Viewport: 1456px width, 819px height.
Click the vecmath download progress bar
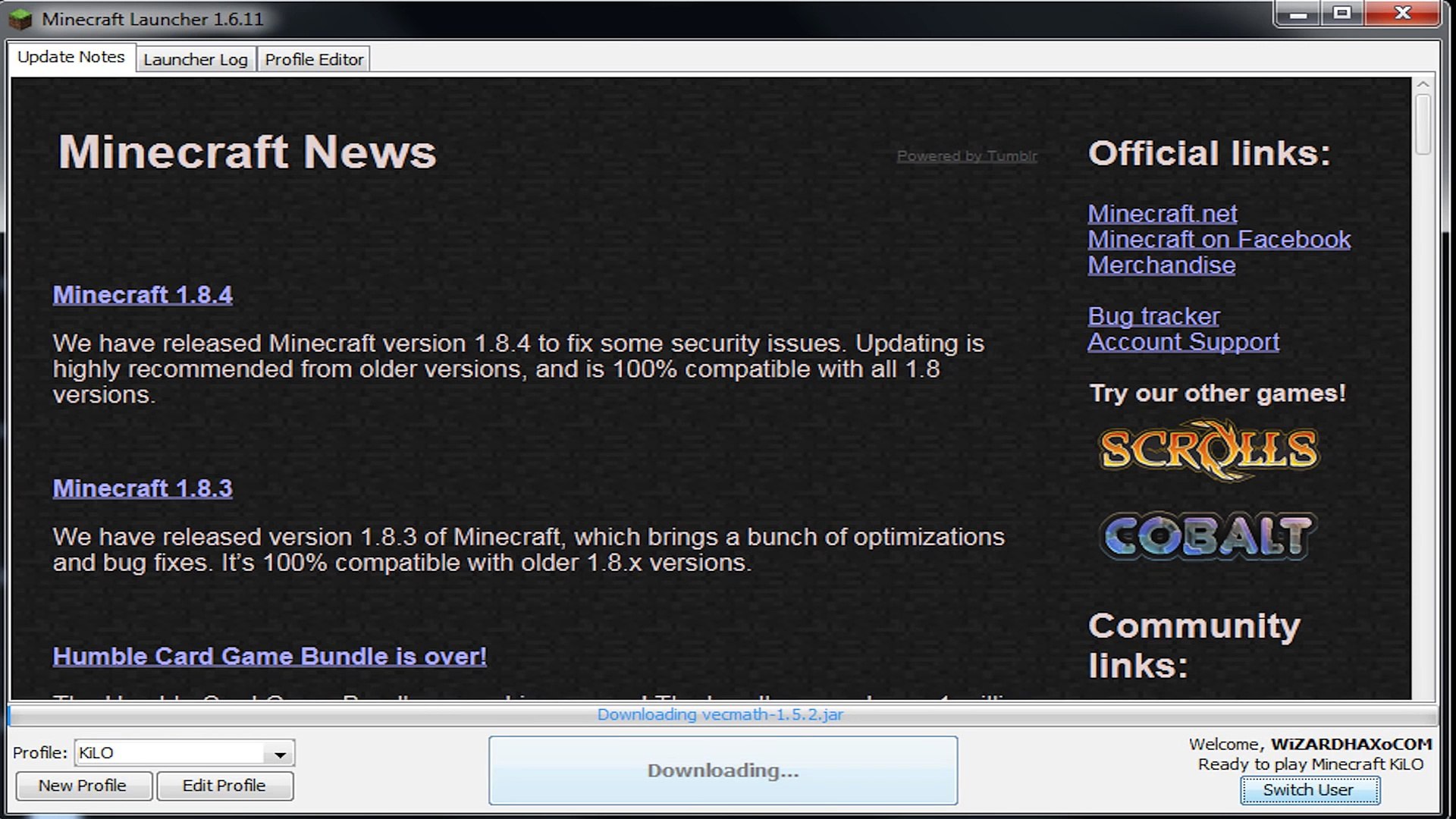point(720,714)
